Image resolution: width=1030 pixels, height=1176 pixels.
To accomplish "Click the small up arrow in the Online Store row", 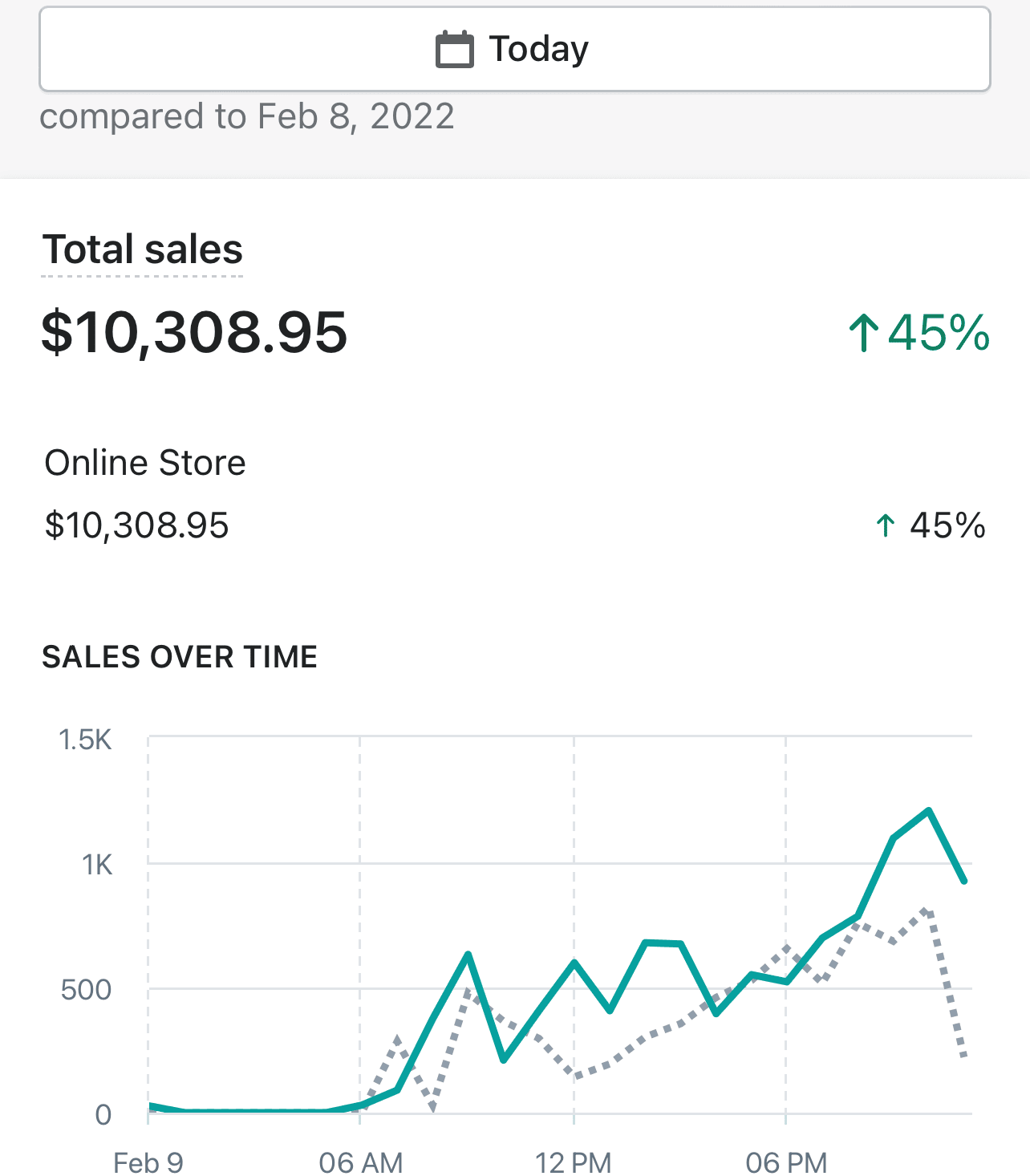I will (885, 525).
